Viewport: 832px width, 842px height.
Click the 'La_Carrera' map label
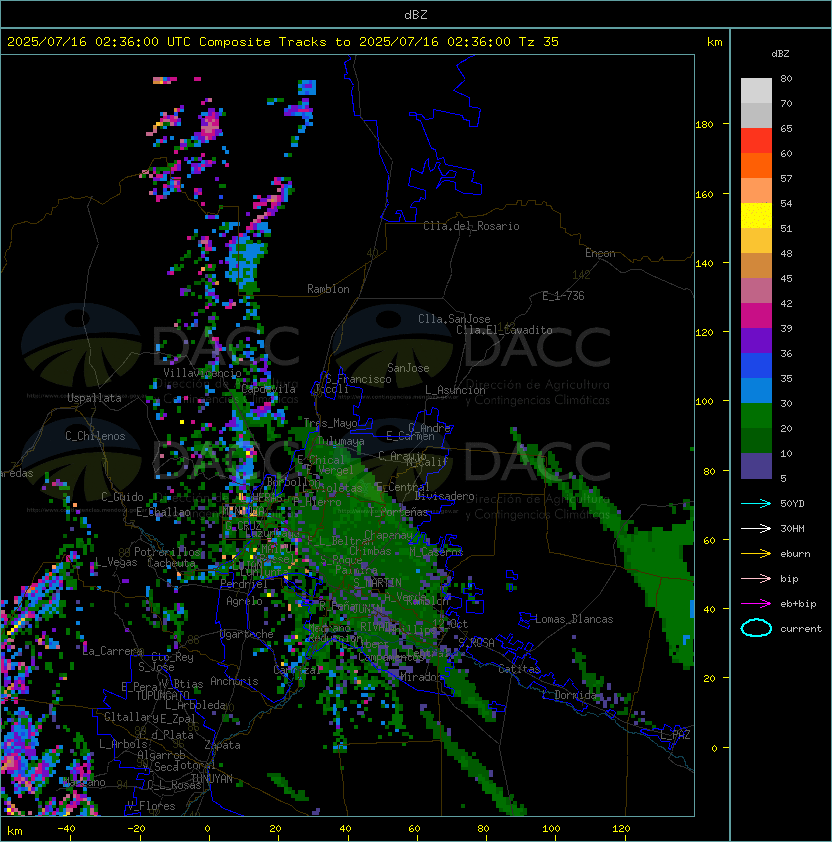pyautogui.click(x=113, y=651)
